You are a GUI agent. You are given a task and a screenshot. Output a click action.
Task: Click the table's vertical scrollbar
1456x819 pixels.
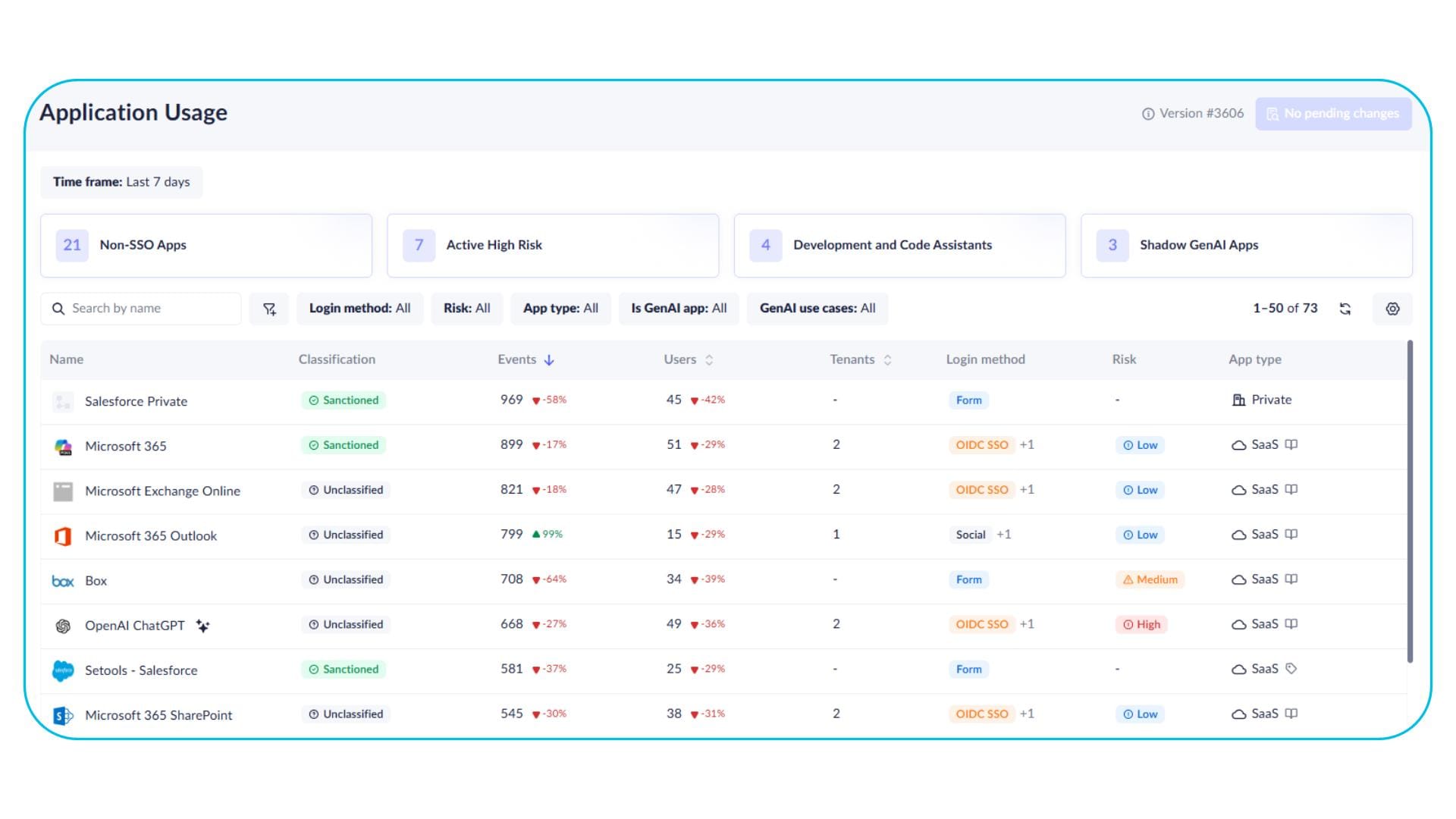pos(1410,502)
